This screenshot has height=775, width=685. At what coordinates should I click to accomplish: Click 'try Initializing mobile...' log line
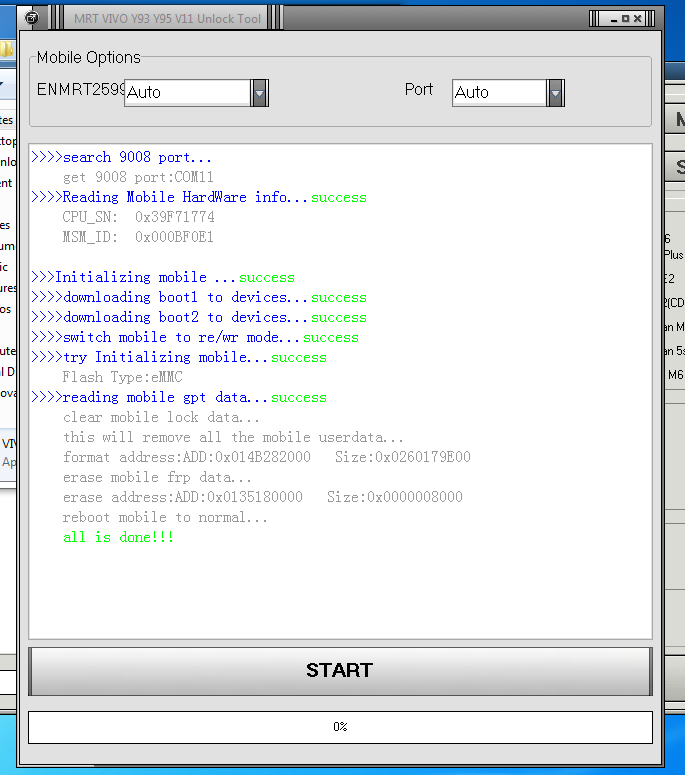[179, 357]
